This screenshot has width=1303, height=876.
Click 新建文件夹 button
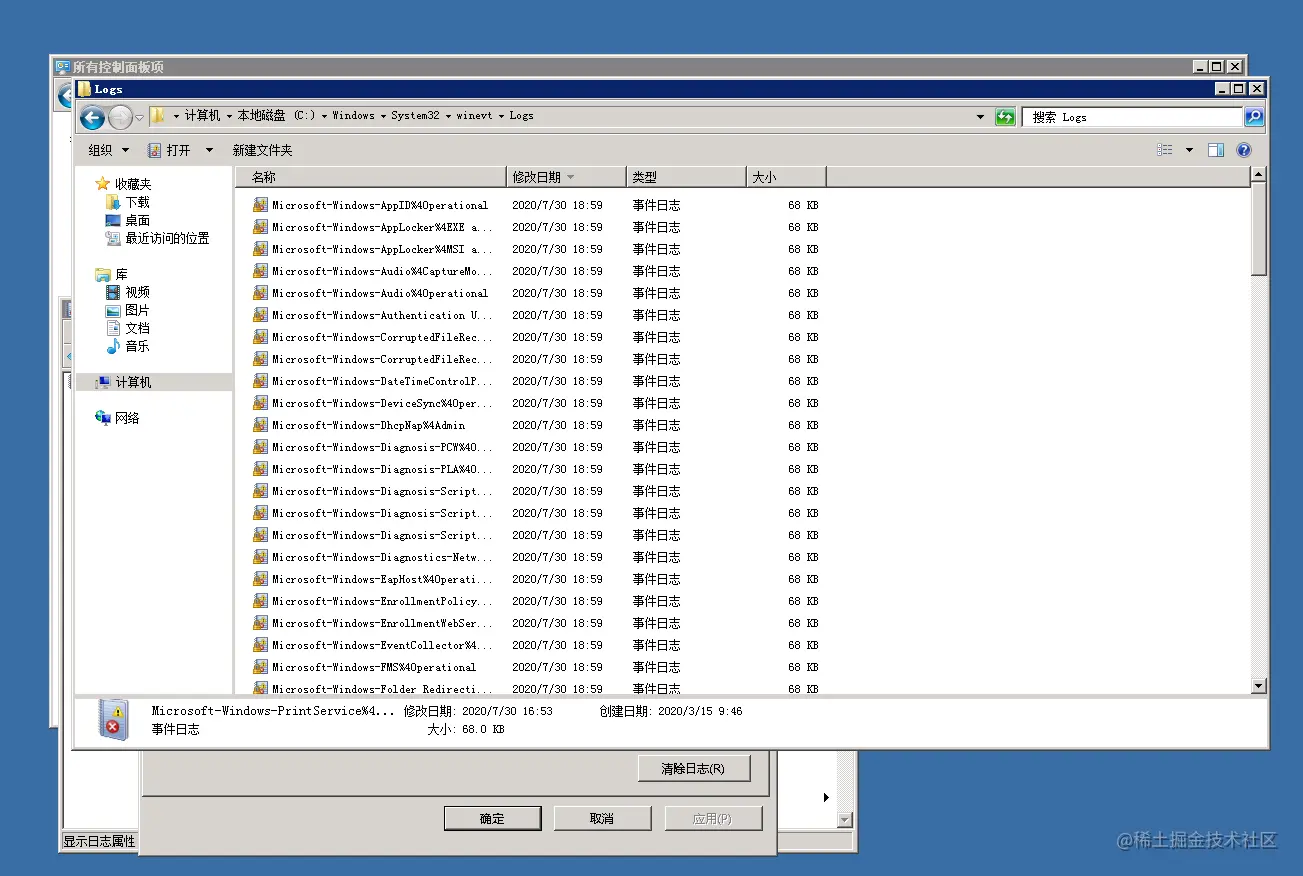point(263,150)
